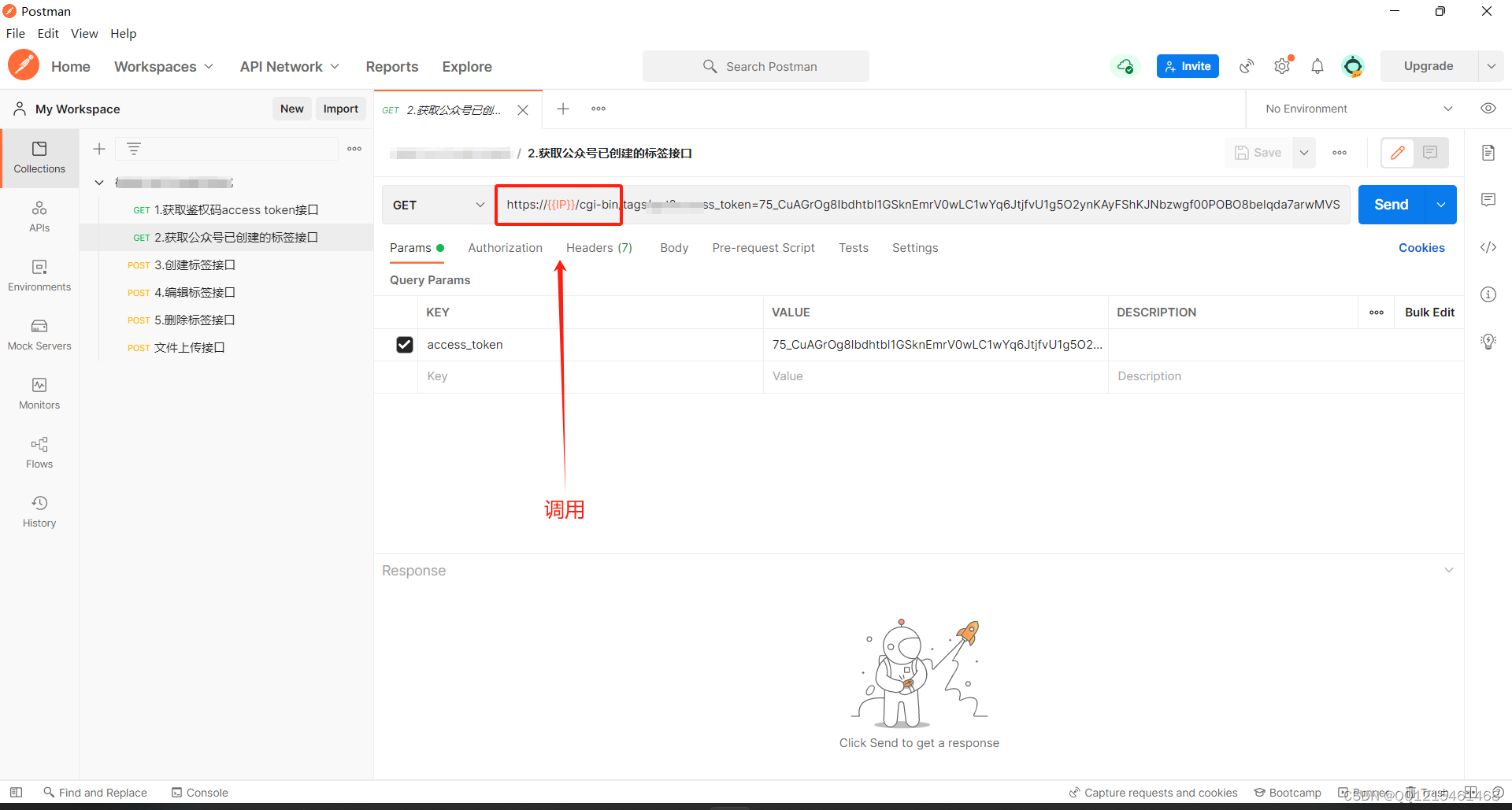Open the View menu
Image resolution: width=1512 pixels, height=810 pixels.
(x=84, y=33)
